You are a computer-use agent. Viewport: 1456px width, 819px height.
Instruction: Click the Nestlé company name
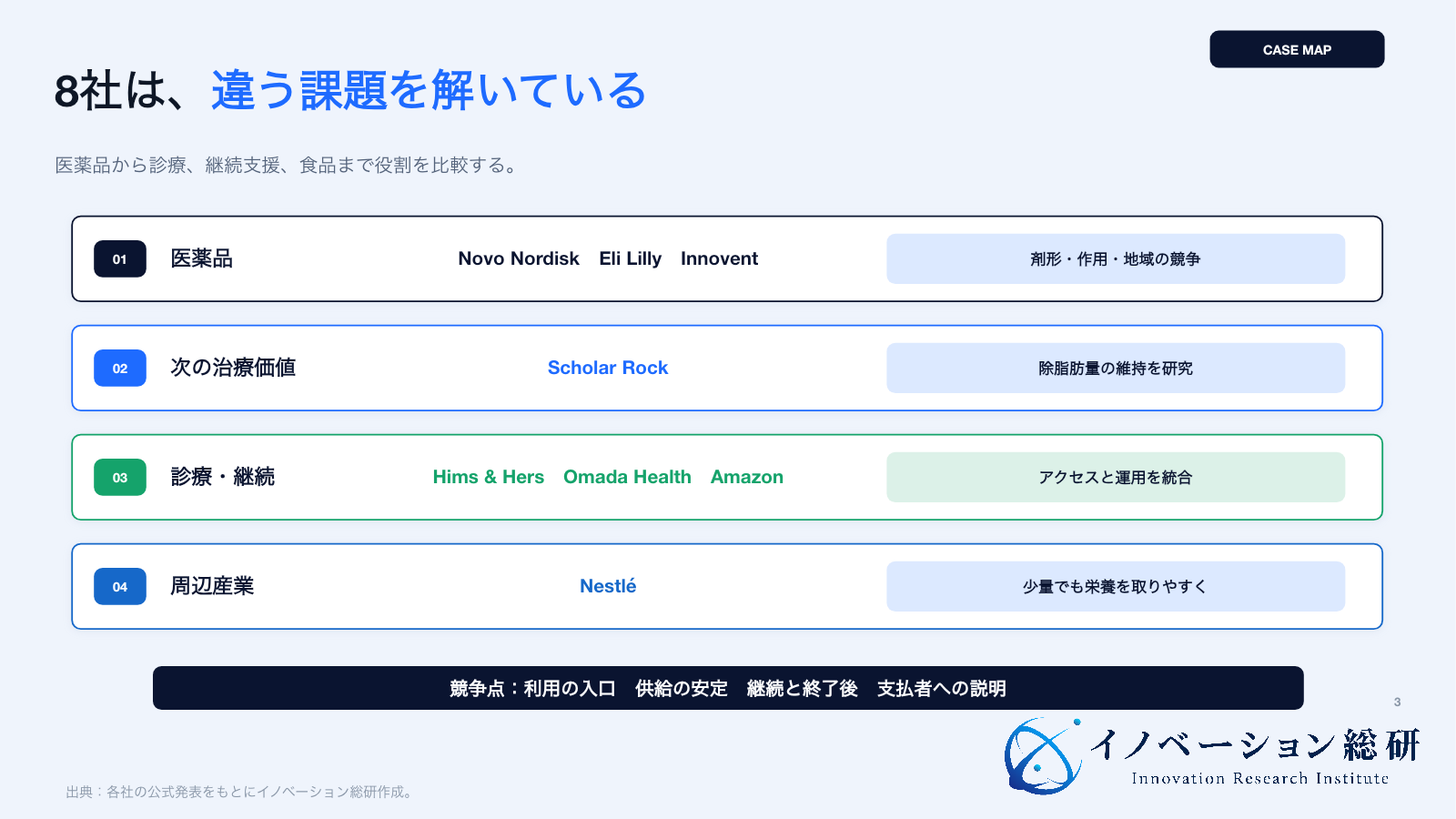(608, 586)
